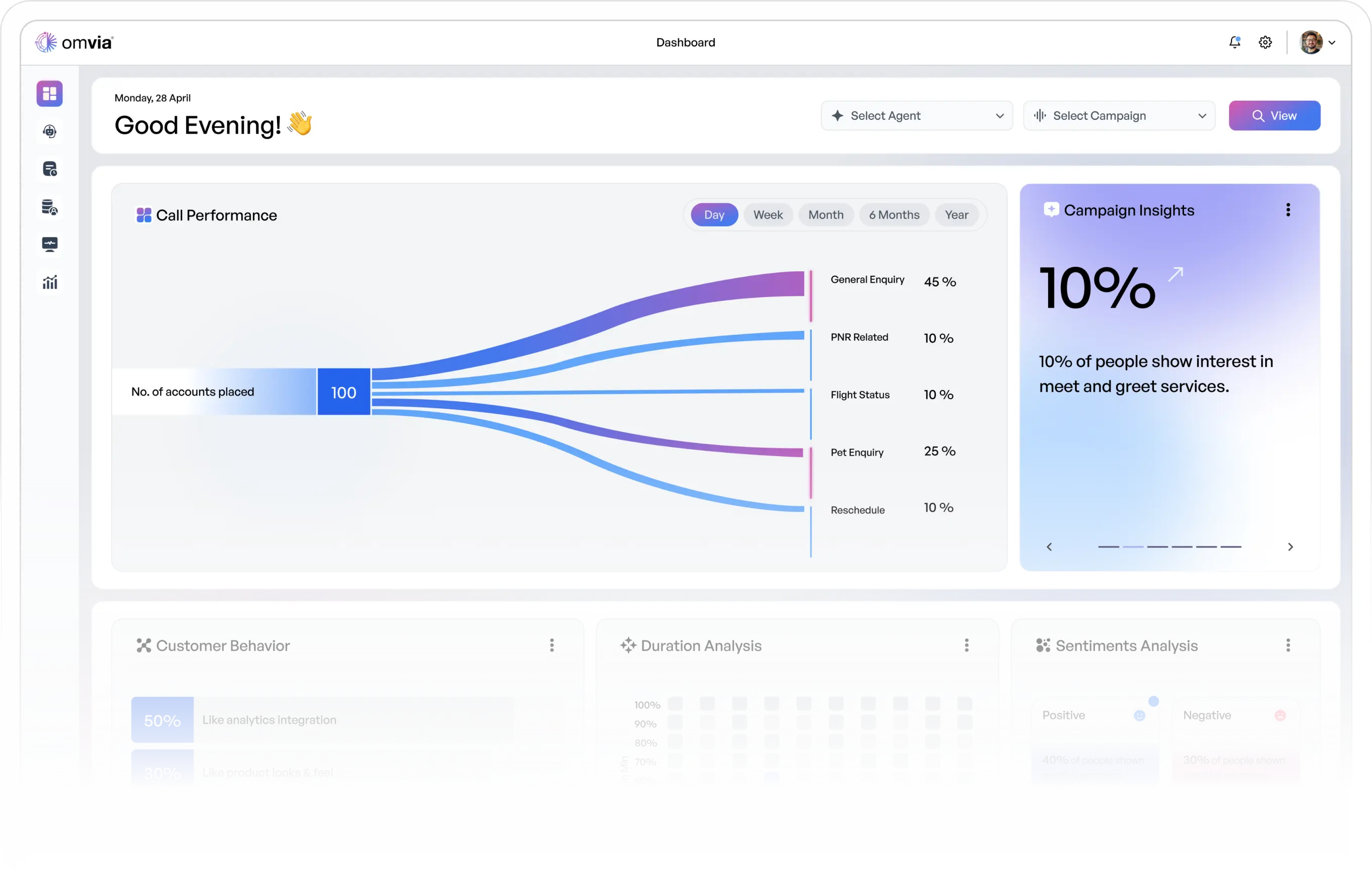The image size is (1372, 876).
Task: Open the monitor activity icon in sidebar
Action: [49, 244]
